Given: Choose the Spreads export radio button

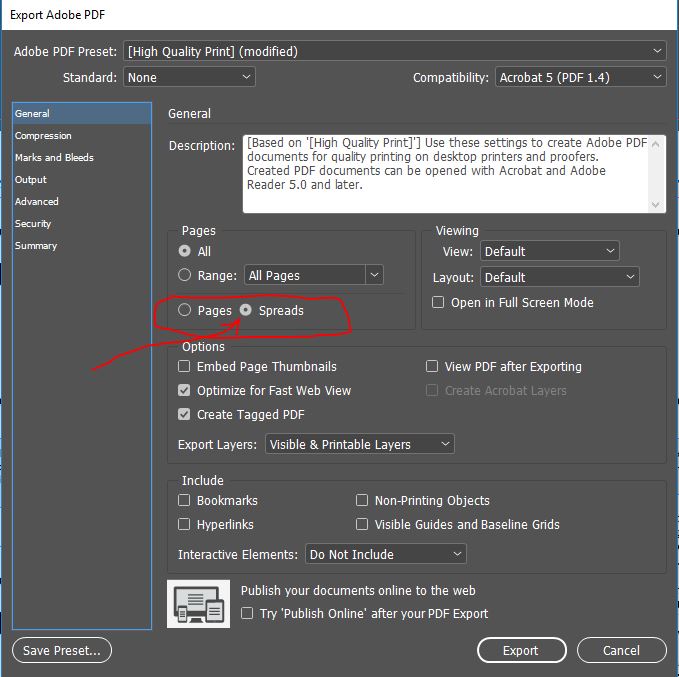Looking at the screenshot, I should 246,310.
